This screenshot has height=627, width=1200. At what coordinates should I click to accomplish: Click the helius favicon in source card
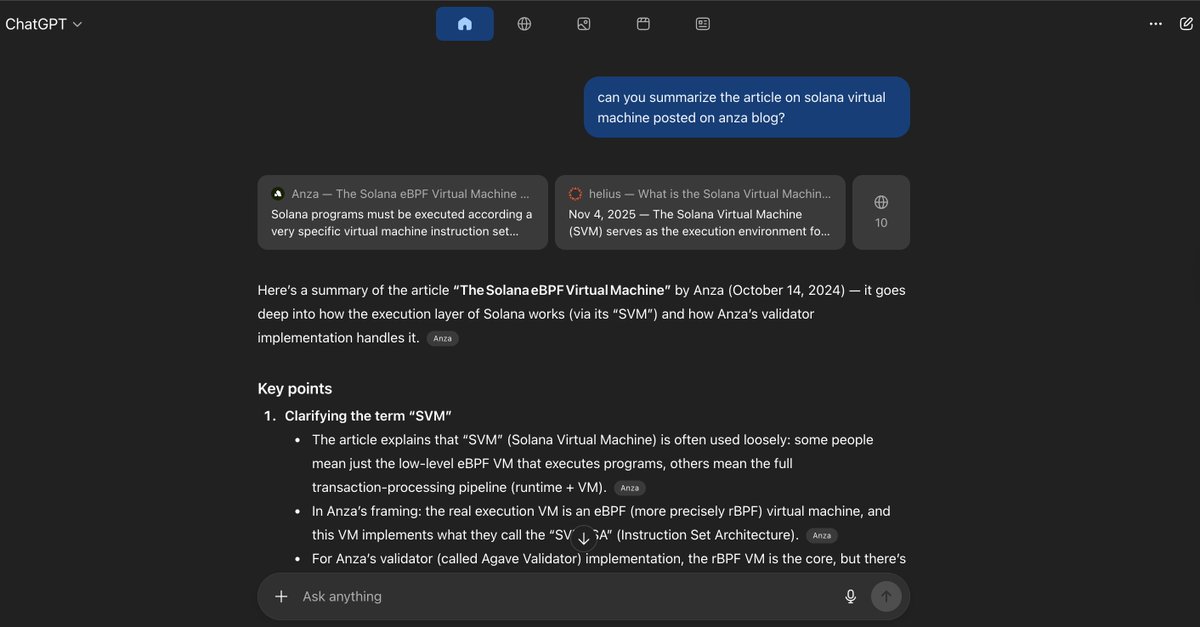[x=575, y=194]
